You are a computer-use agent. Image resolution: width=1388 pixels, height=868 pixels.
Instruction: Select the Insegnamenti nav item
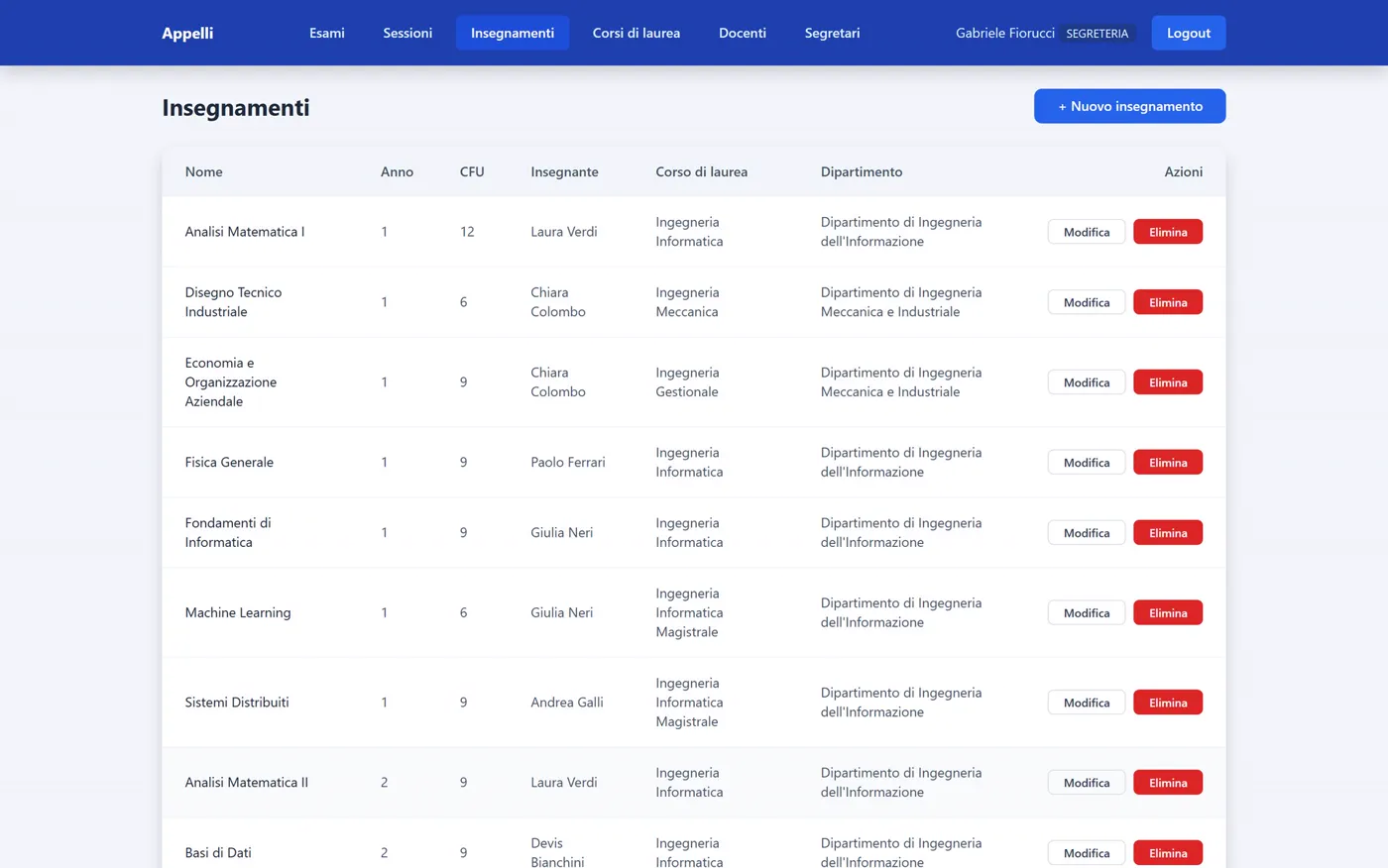click(513, 33)
